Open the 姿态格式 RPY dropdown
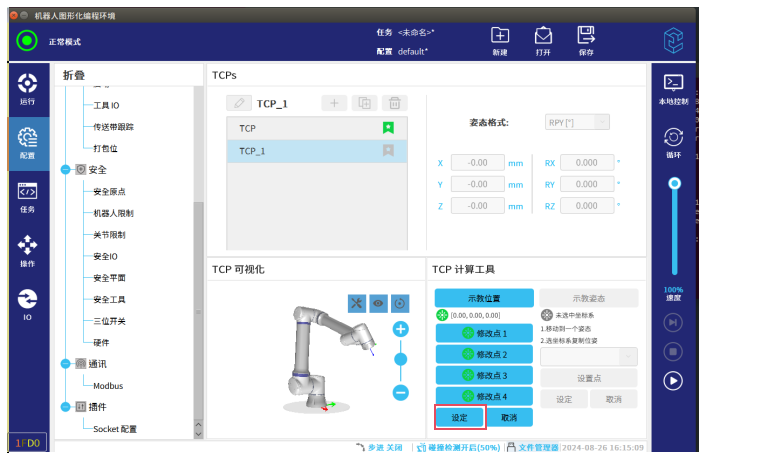The image size is (757, 453). (577, 122)
